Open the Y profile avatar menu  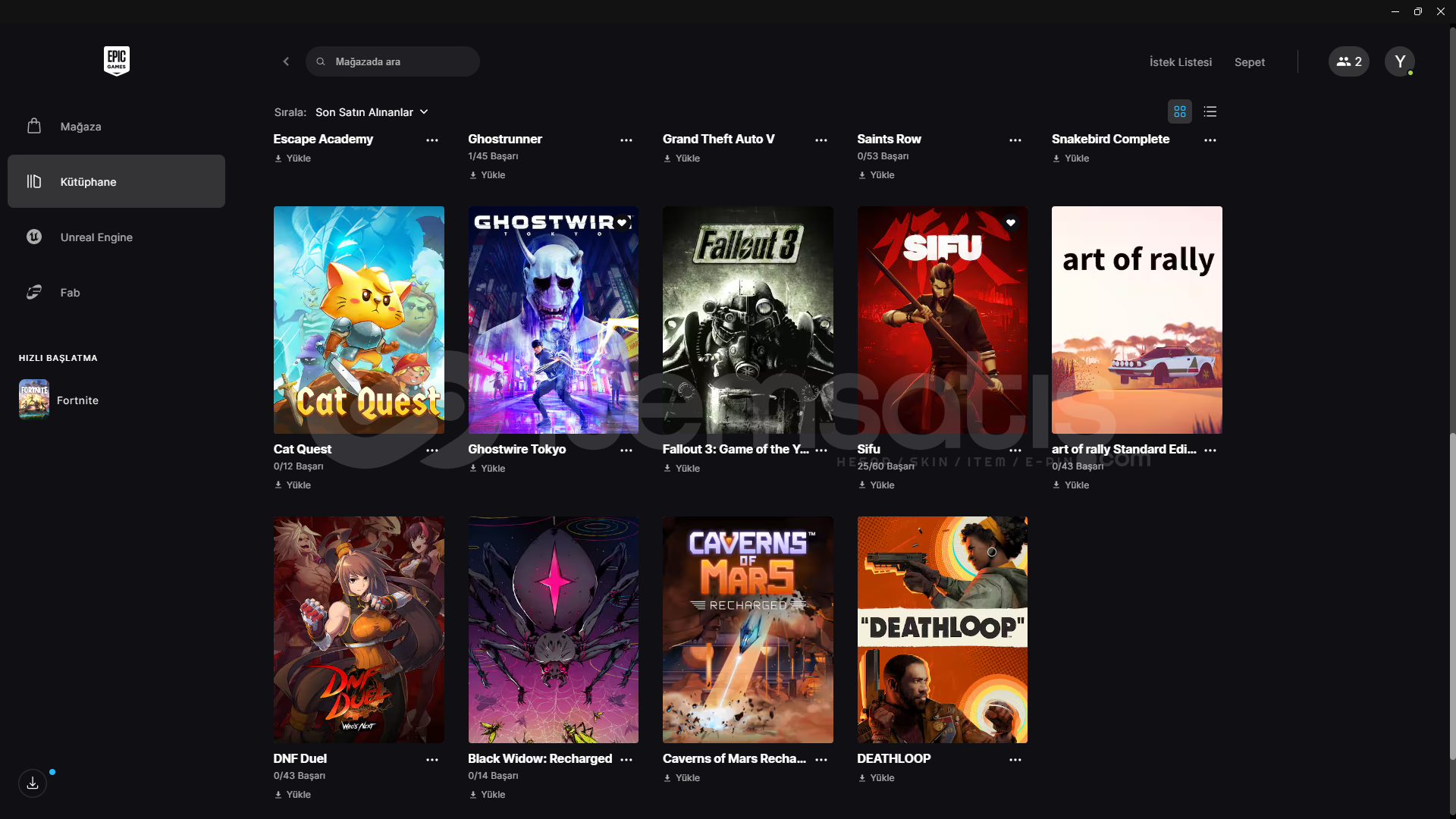coord(1400,61)
